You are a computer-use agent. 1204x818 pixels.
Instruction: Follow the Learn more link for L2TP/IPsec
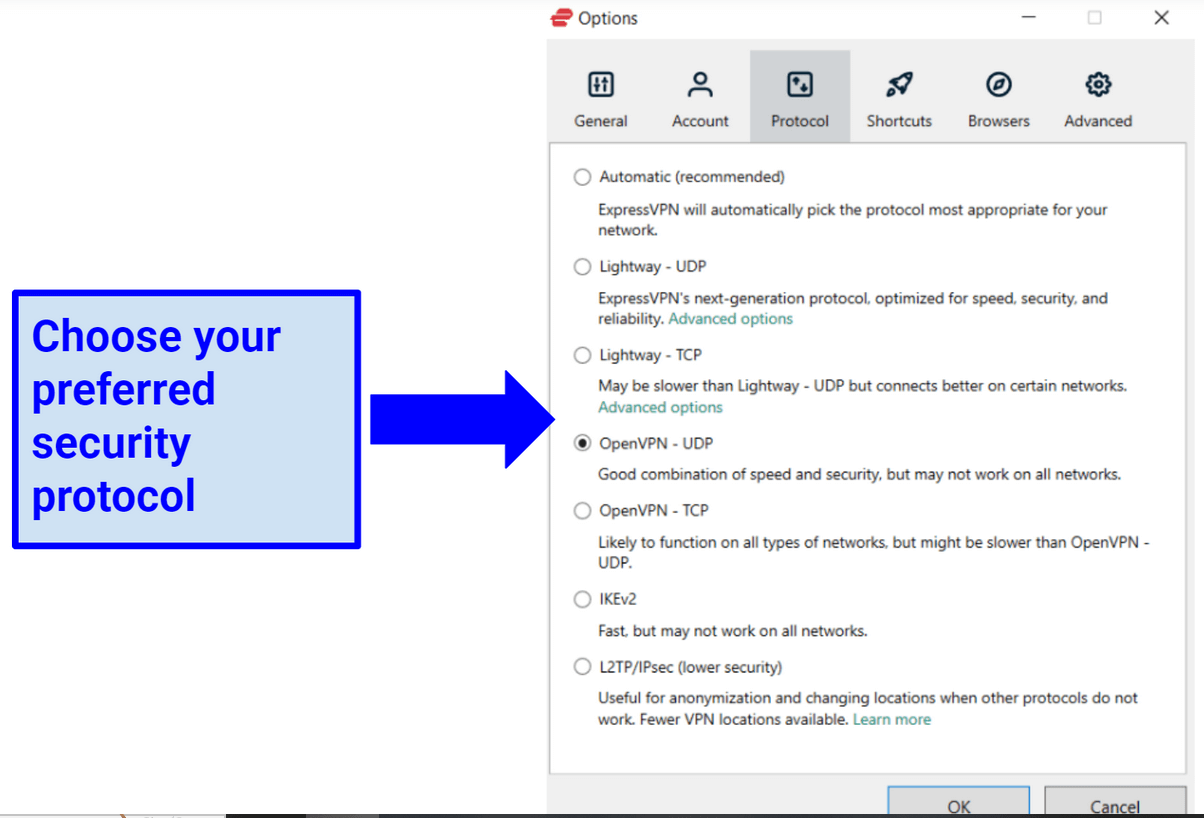pos(892,719)
